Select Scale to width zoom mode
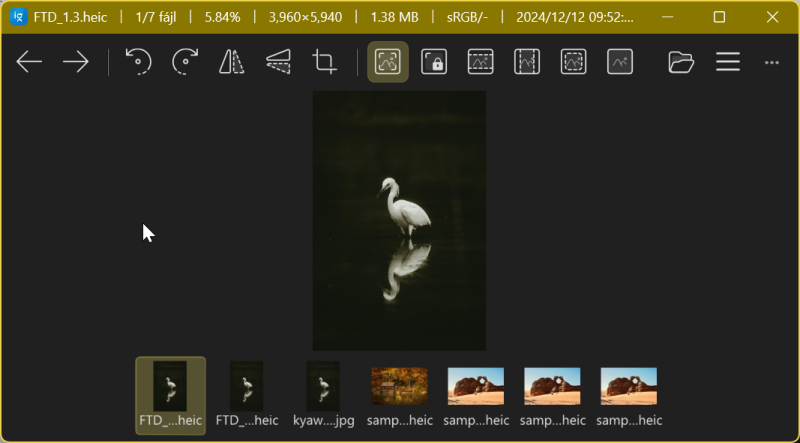800x443 pixels. click(481, 62)
